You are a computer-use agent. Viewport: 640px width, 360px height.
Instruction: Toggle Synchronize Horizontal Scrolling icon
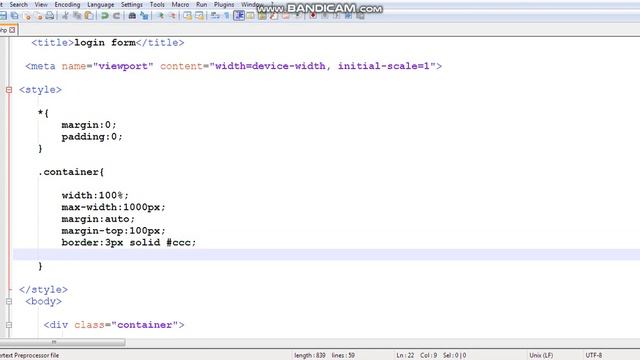[200, 16]
